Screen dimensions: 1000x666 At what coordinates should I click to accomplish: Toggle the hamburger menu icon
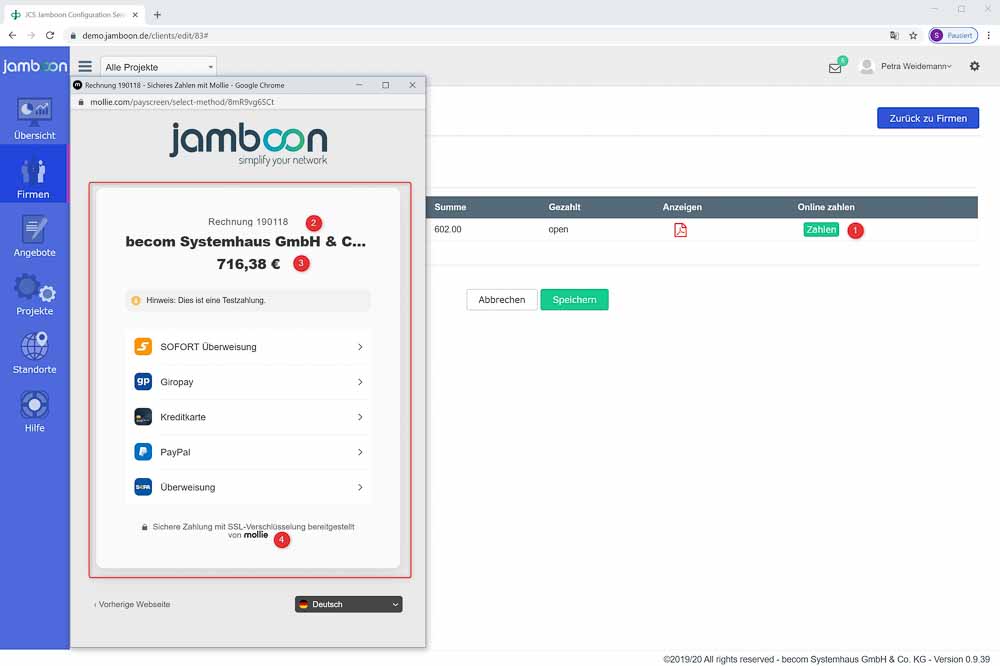pyautogui.click(x=85, y=66)
